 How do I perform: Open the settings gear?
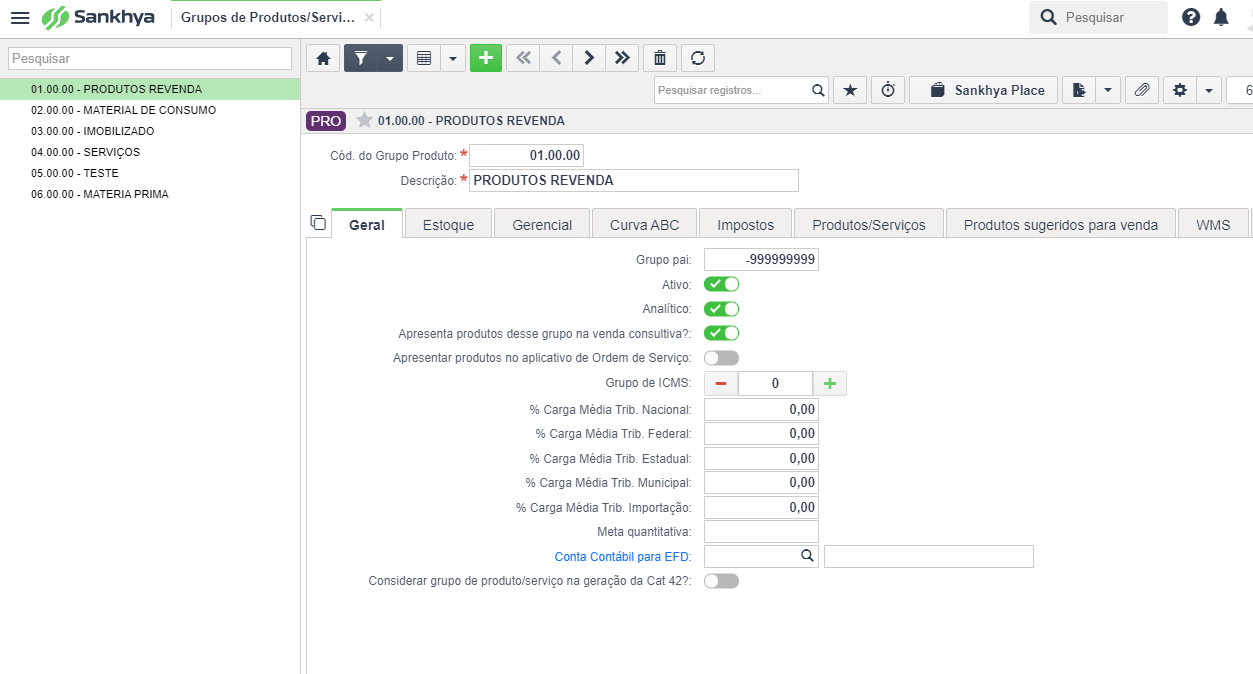1180,90
